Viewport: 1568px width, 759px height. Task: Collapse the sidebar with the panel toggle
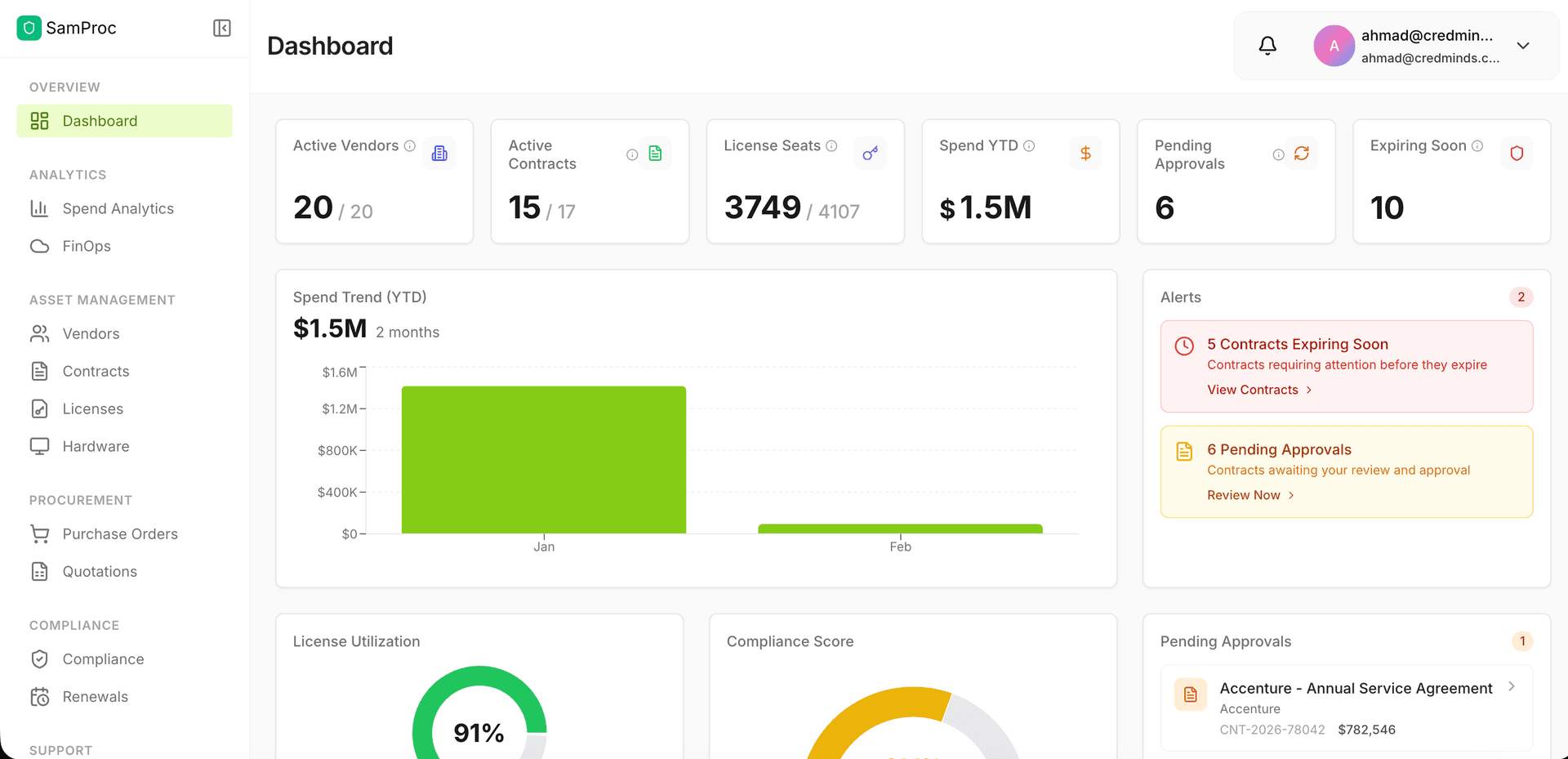click(x=221, y=27)
